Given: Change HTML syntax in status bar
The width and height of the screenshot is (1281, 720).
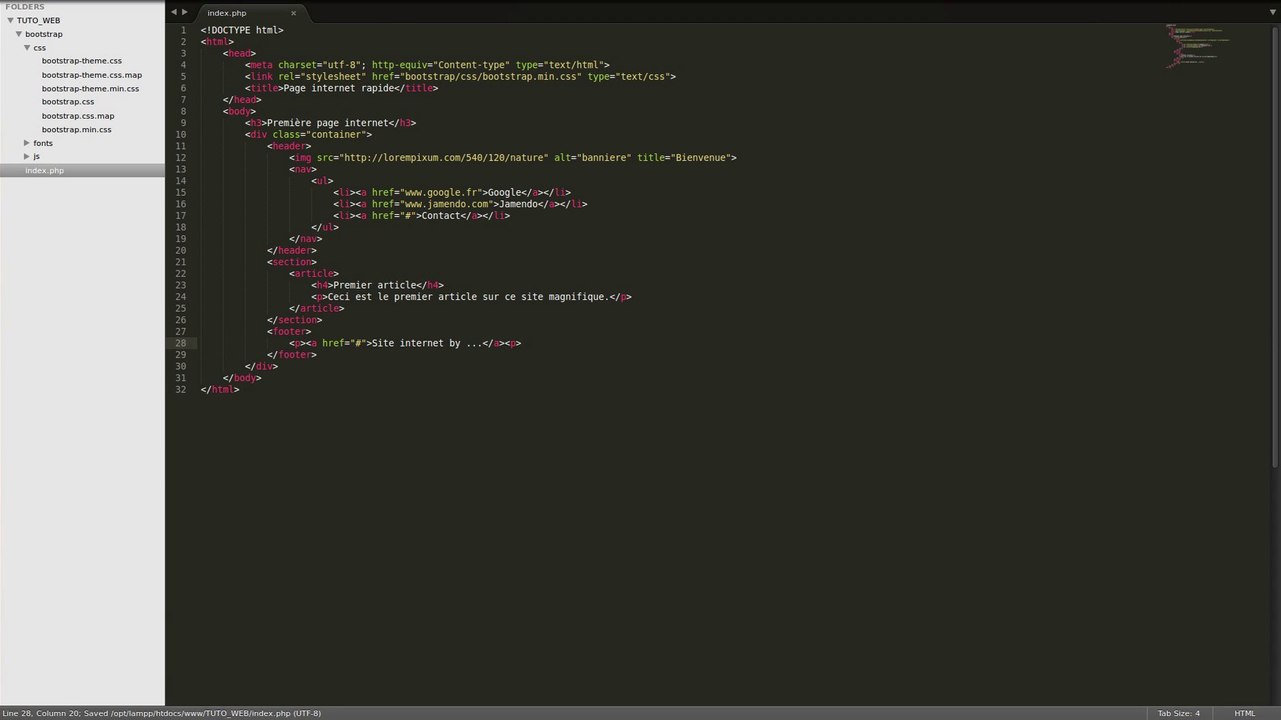Looking at the screenshot, I should [x=1244, y=713].
